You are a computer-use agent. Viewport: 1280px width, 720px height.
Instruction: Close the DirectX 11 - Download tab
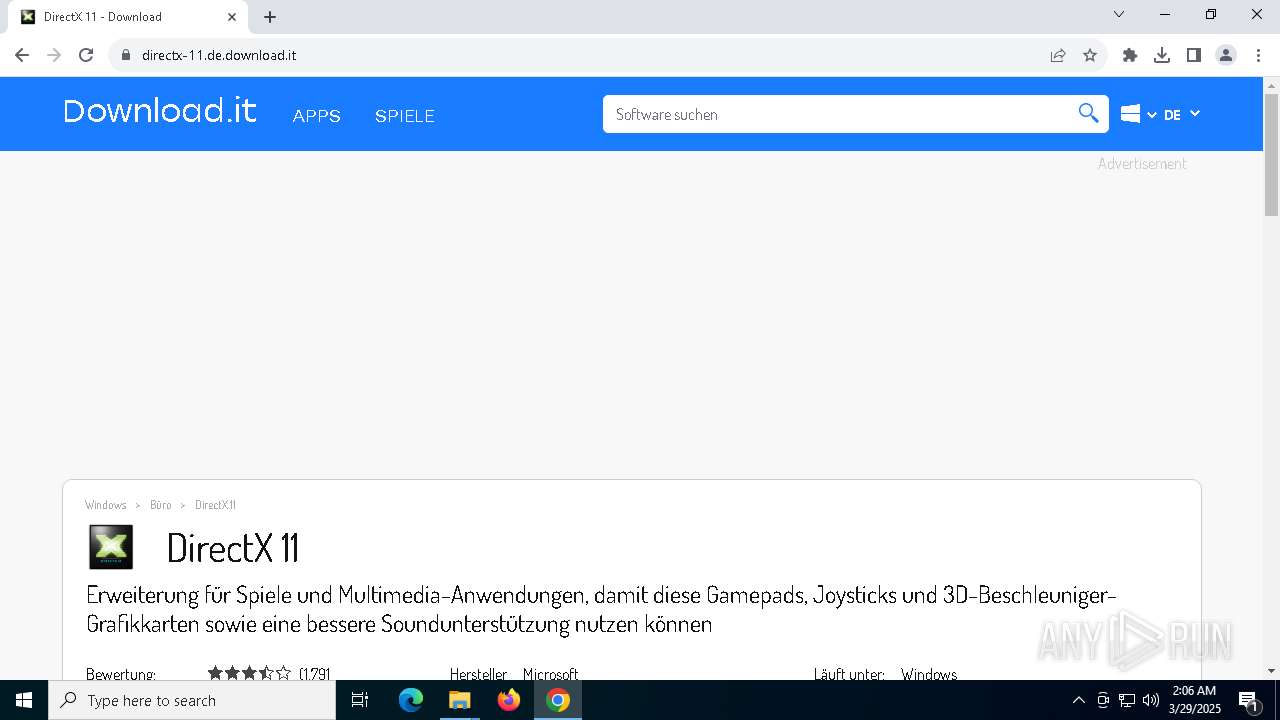pyautogui.click(x=232, y=17)
